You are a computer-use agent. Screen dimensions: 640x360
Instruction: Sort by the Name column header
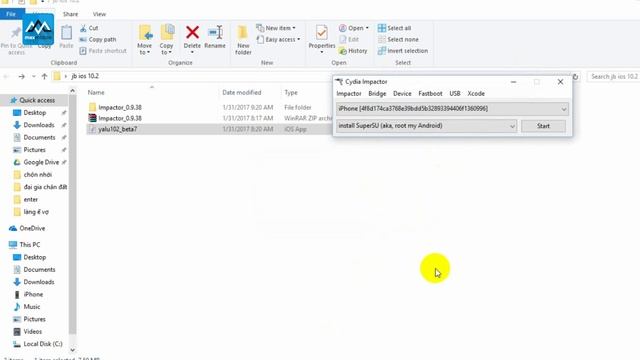tap(96, 93)
